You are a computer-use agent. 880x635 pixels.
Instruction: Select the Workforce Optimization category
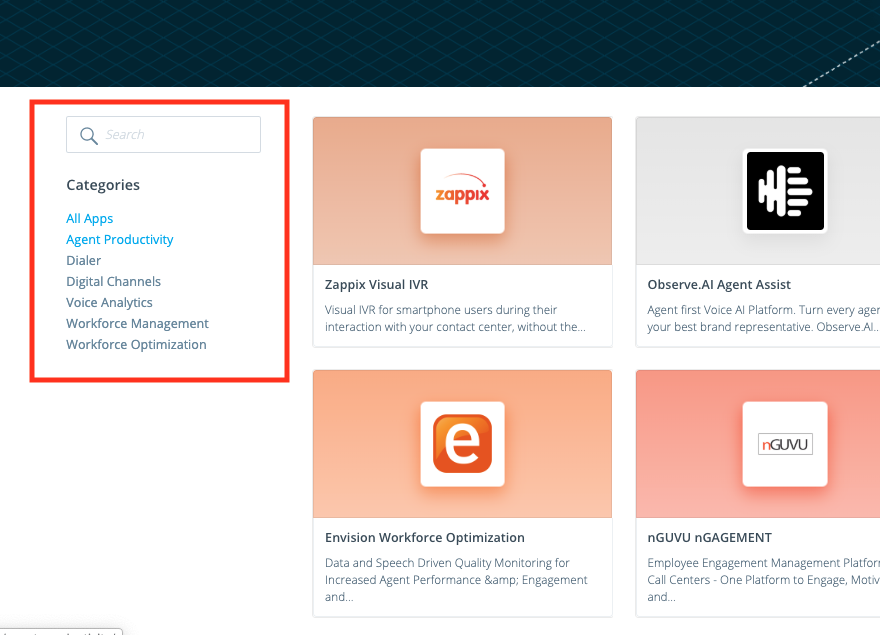click(x=136, y=344)
